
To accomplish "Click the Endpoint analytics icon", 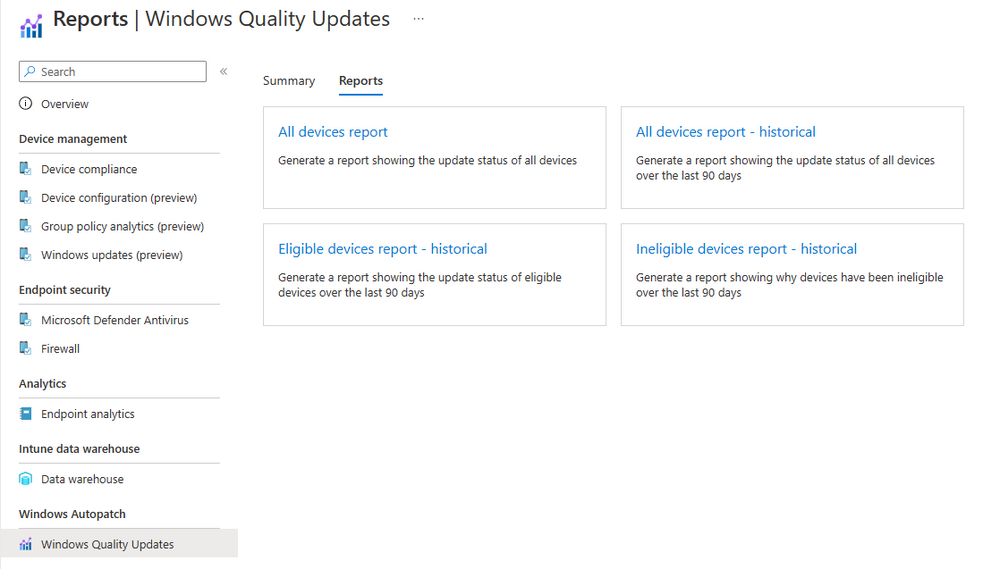I will tap(26, 413).
